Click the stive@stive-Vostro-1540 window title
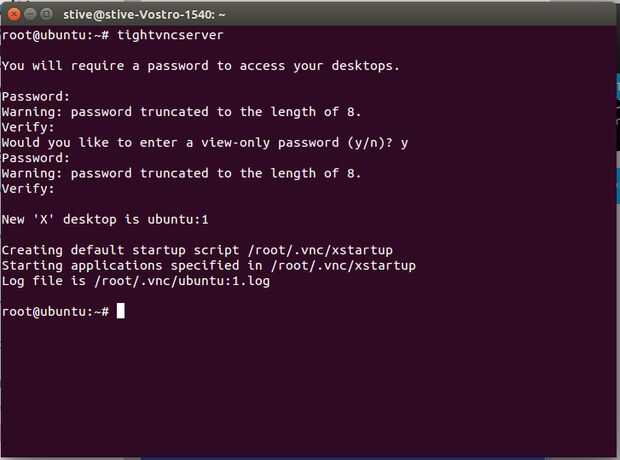The width and height of the screenshot is (620, 460). pyautogui.click(x=156, y=15)
